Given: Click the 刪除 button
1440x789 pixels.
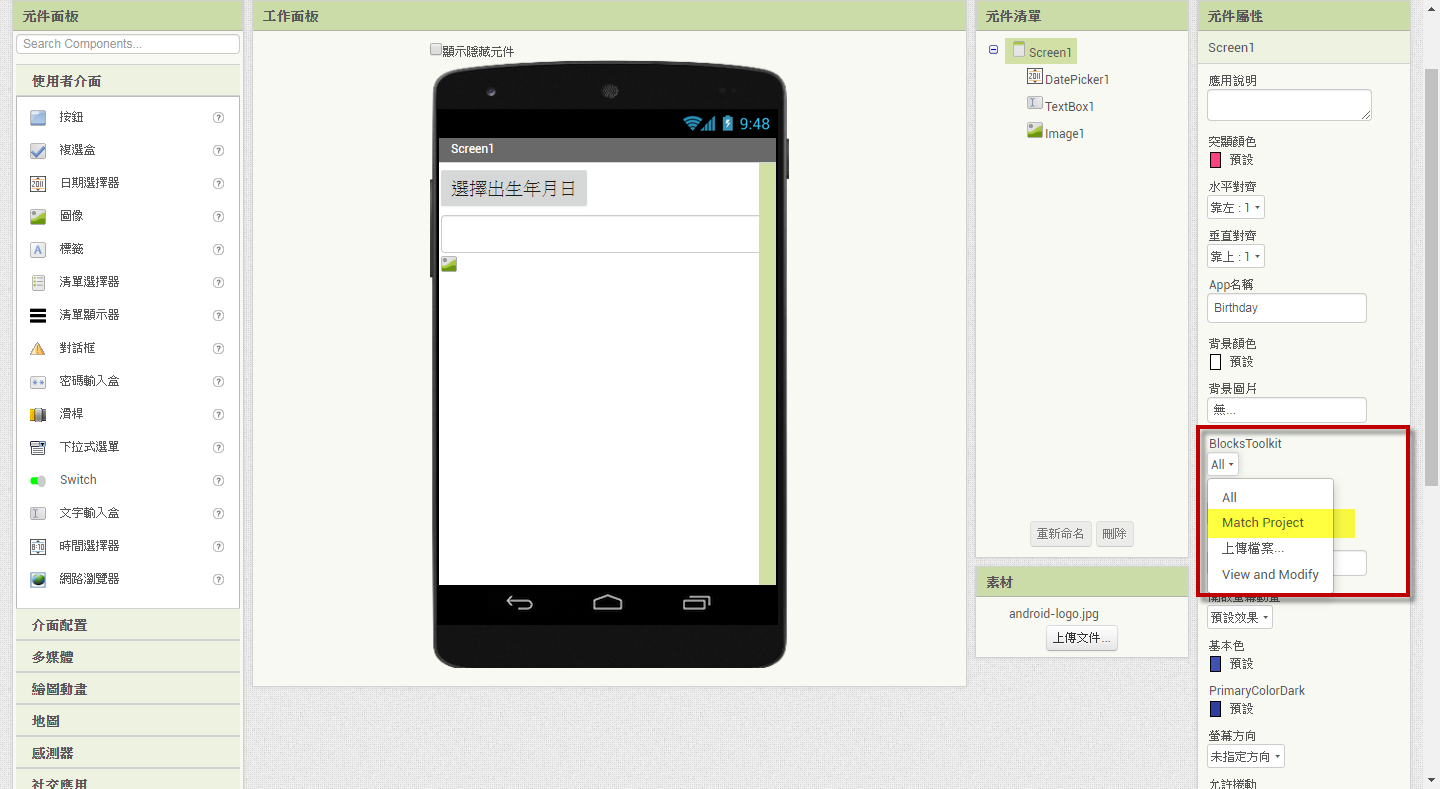Looking at the screenshot, I should pos(1114,534).
